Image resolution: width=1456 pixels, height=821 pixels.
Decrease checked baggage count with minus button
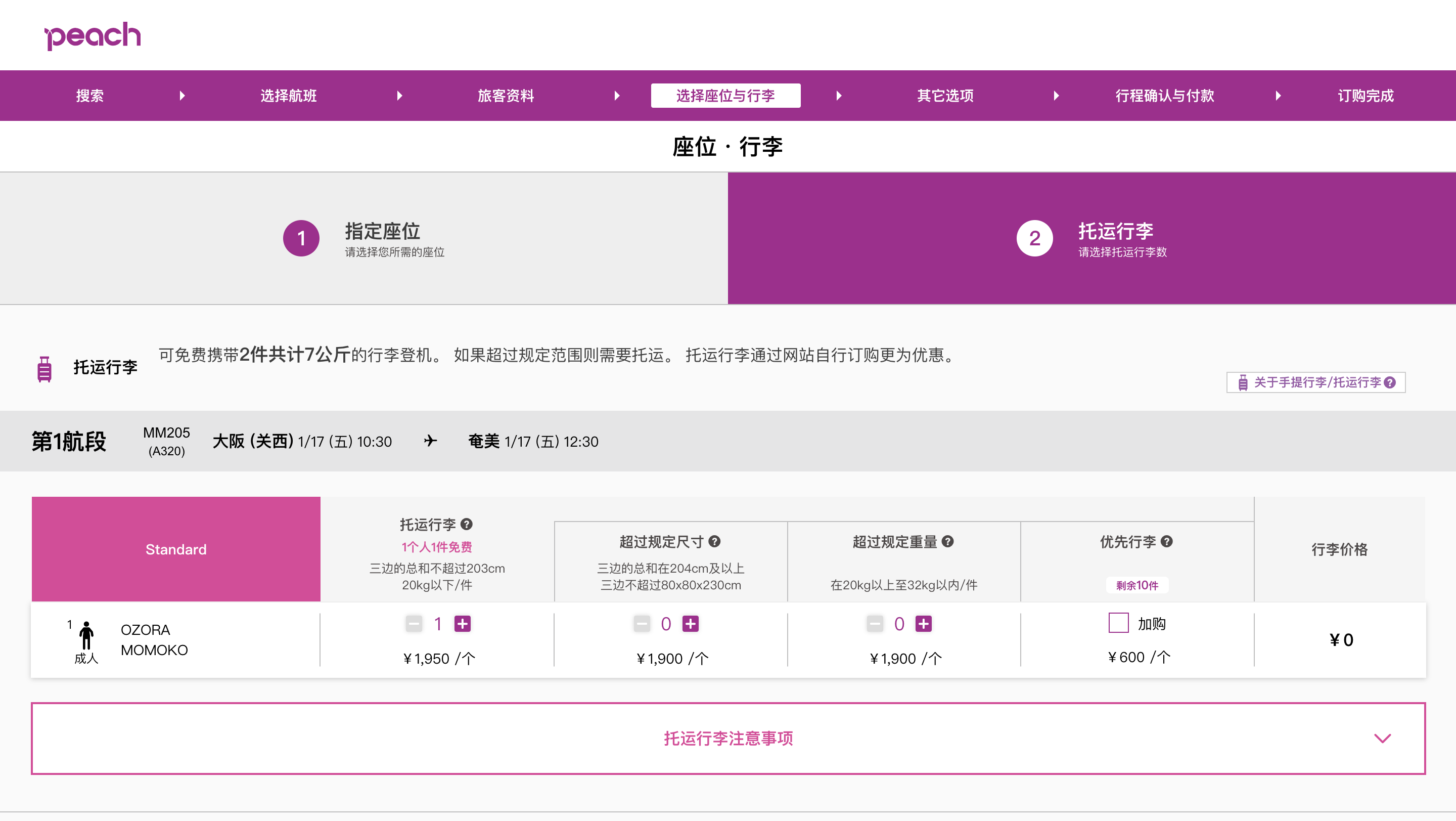click(x=414, y=624)
